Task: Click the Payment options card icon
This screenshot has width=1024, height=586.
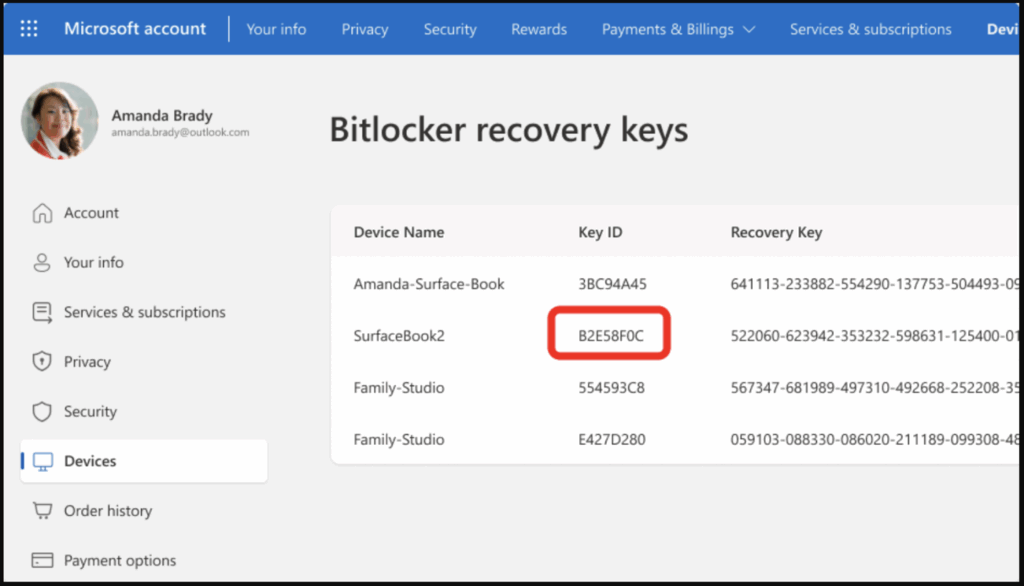Action: click(43, 560)
